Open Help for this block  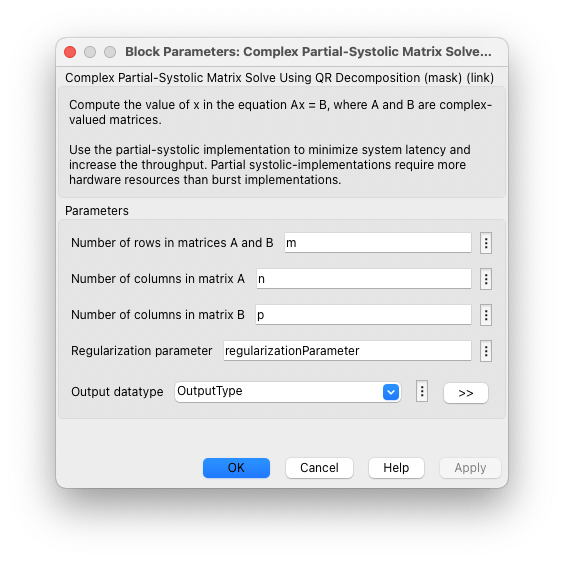396,468
